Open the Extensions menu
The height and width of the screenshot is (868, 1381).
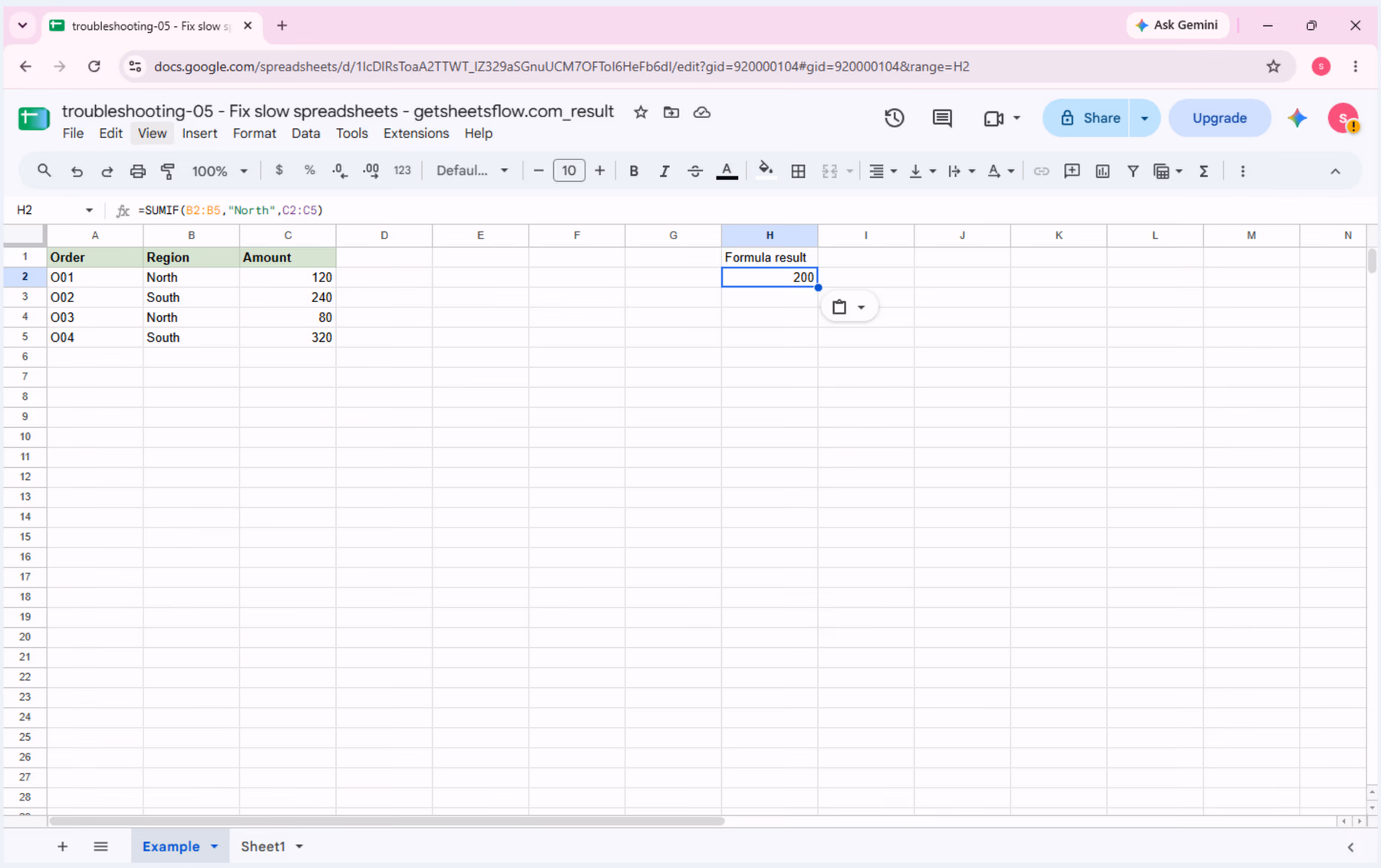pyautogui.click(x=416, y=133)
